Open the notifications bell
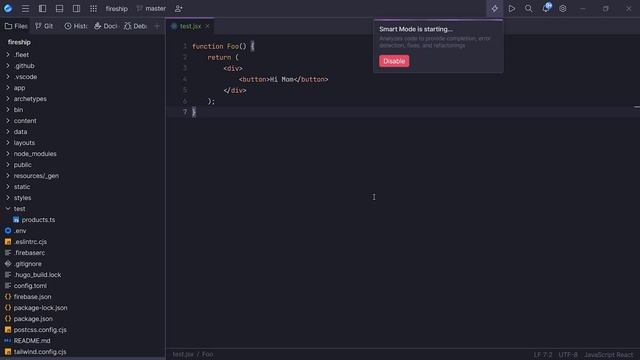Viewport: 640px width, 360px height. [546, 8]
